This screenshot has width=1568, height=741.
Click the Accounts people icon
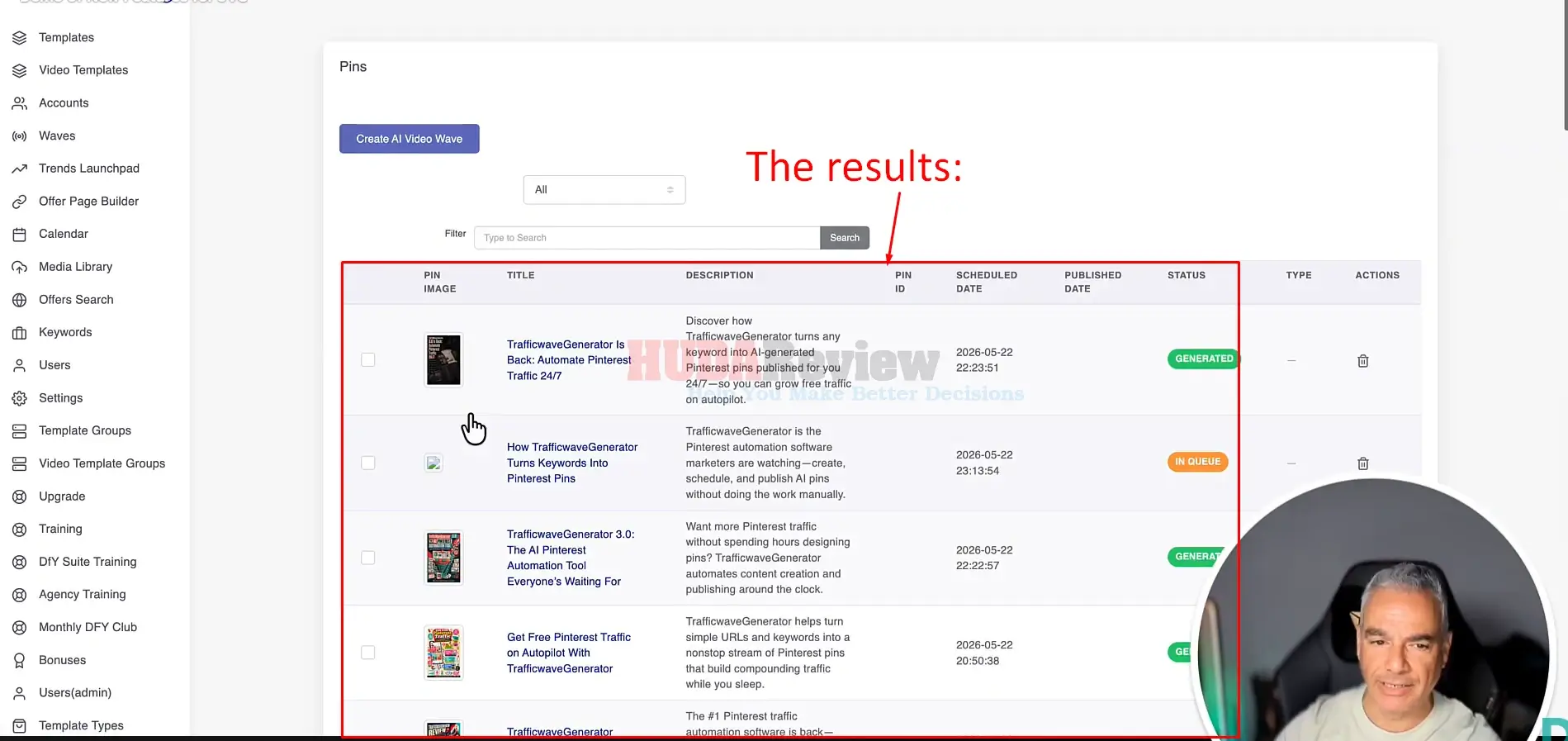click(20, 103)
